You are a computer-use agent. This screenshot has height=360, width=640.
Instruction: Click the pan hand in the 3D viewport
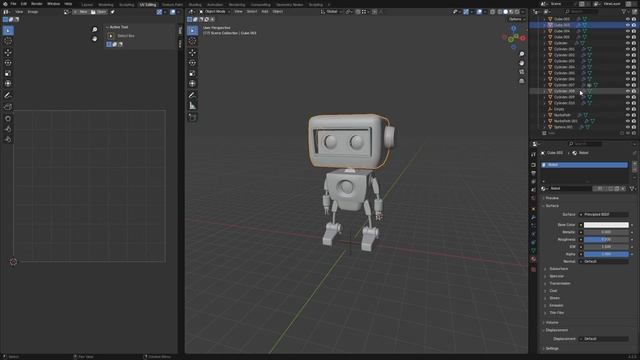(522, 63)
